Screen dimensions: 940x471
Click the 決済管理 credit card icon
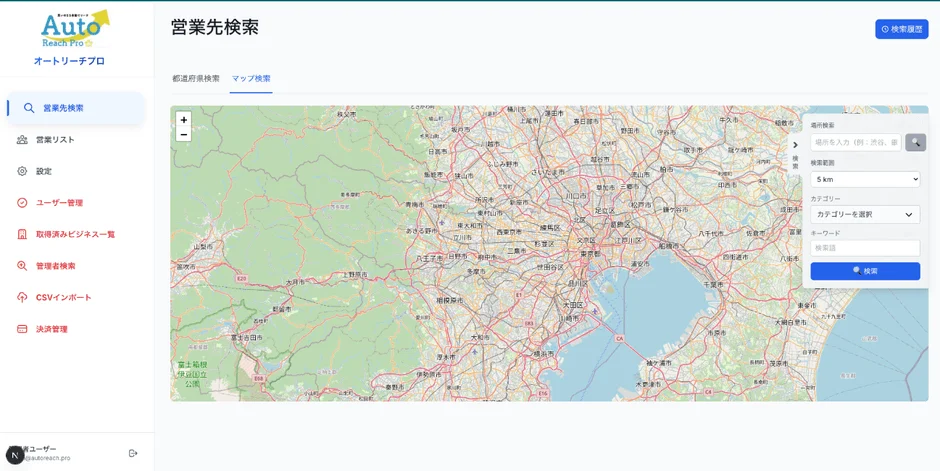[x=22, y=329]
